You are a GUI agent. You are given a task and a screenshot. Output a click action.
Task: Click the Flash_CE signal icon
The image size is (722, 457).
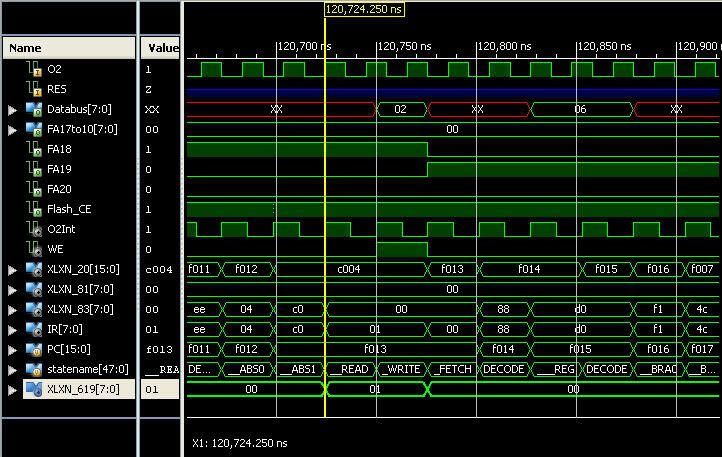point(31,210)
